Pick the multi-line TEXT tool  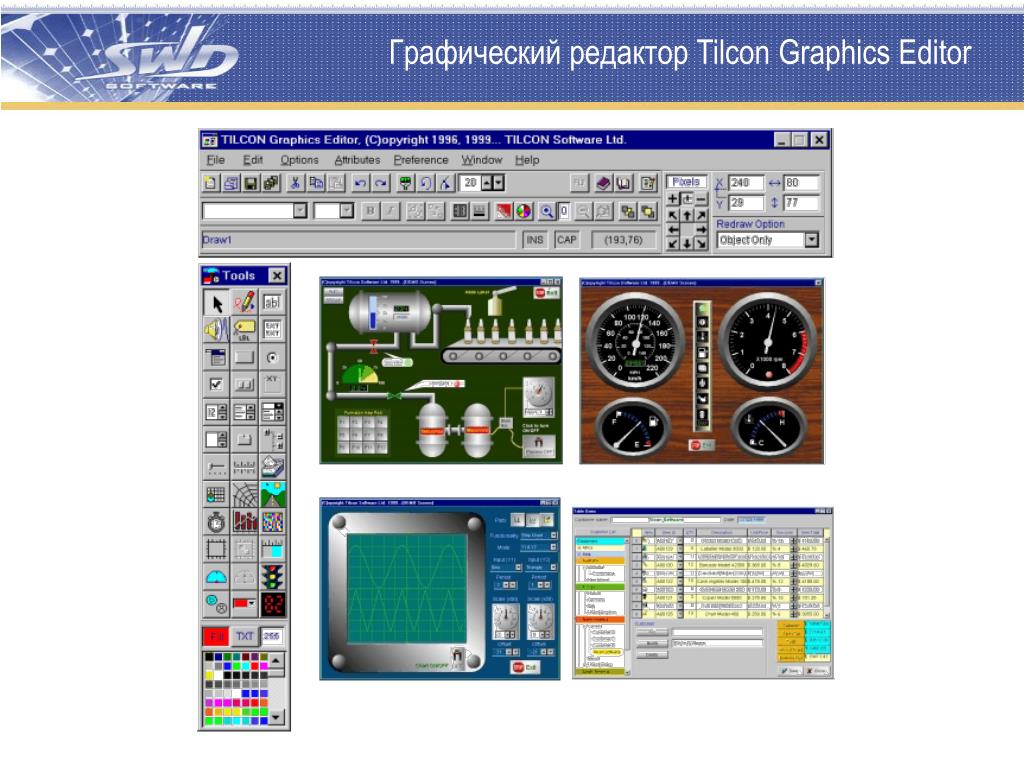[272, 330]
